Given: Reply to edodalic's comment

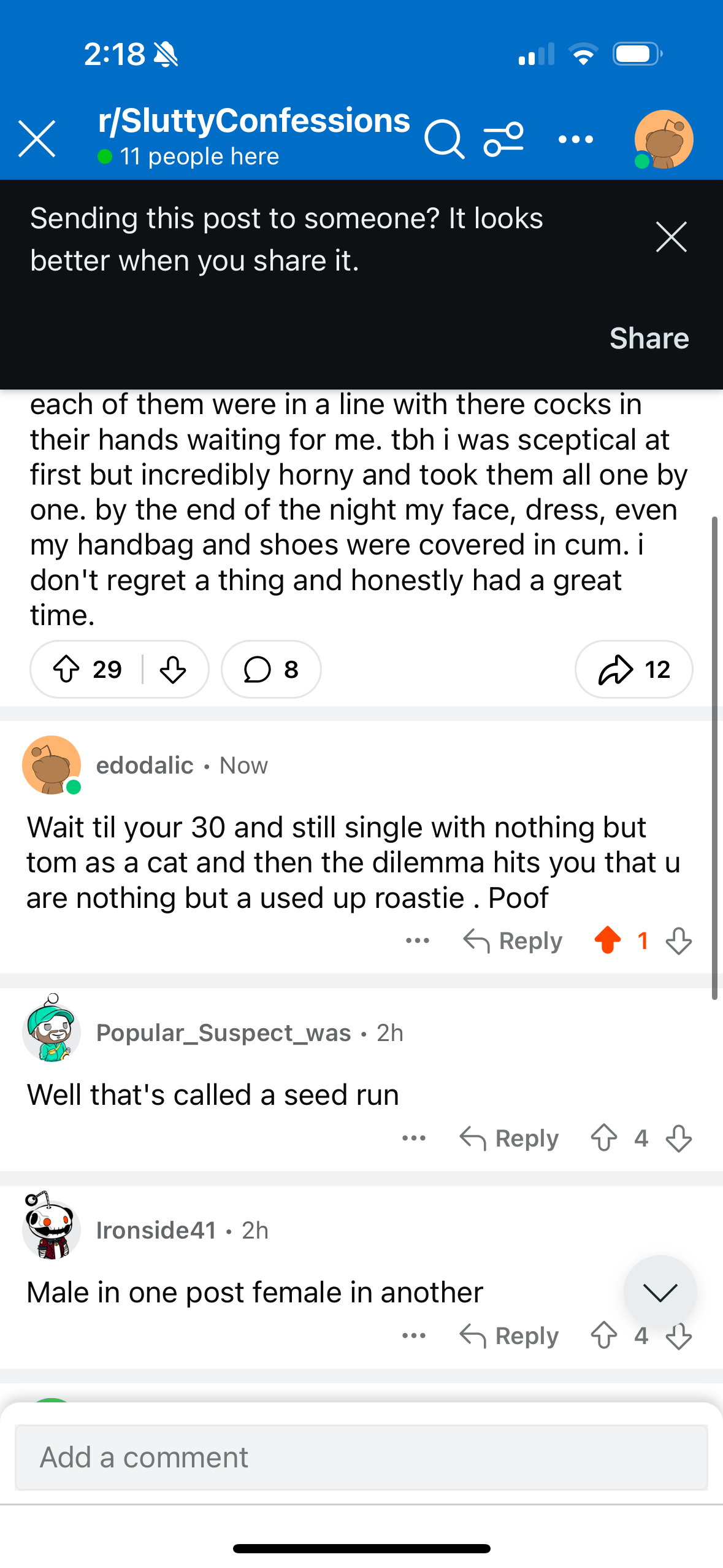Looking at the screenshot, I should (513, 940).
